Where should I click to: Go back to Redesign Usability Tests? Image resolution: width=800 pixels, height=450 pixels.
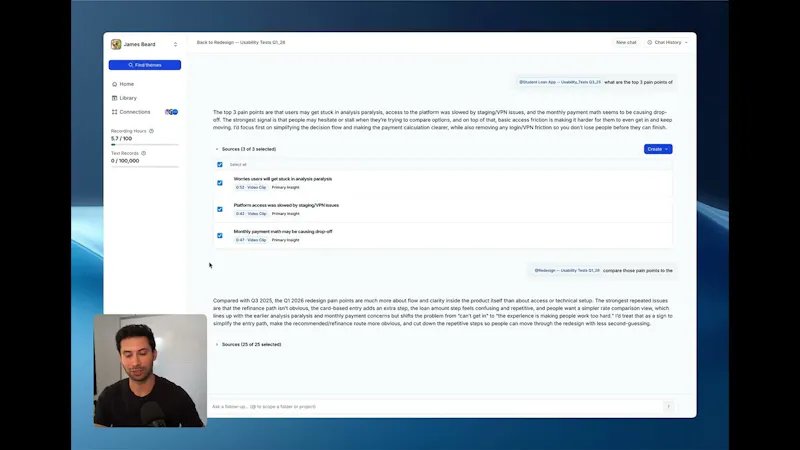(241, 42)
